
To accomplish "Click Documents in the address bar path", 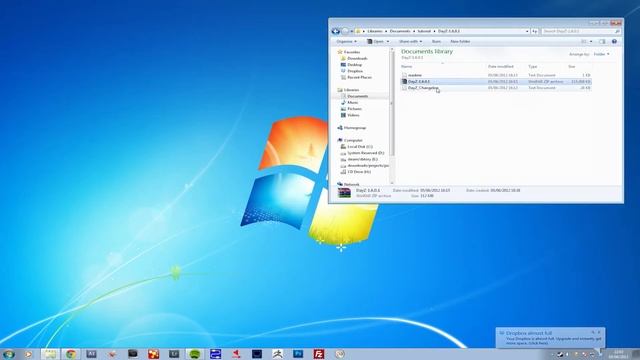I will 400,31.
